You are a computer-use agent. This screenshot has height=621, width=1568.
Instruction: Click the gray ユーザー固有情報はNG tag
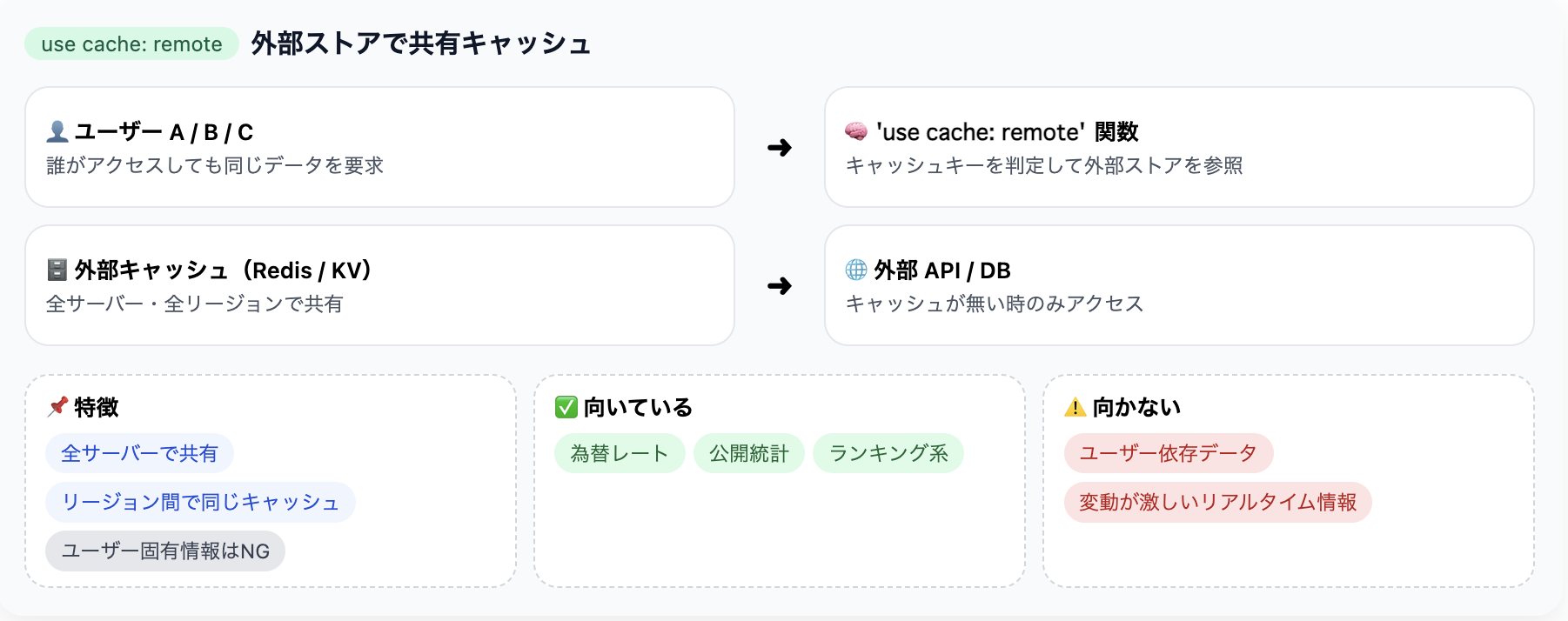click(165, 551)
